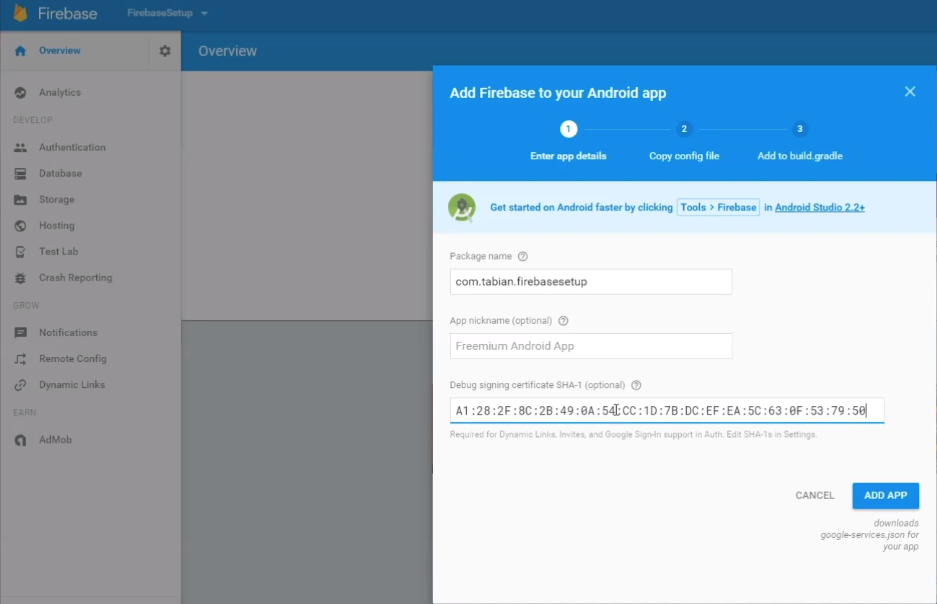This screenshot has height=604, width=937.
Task: Click the Analytics sidebar icon
Action: tap(20, 93)
